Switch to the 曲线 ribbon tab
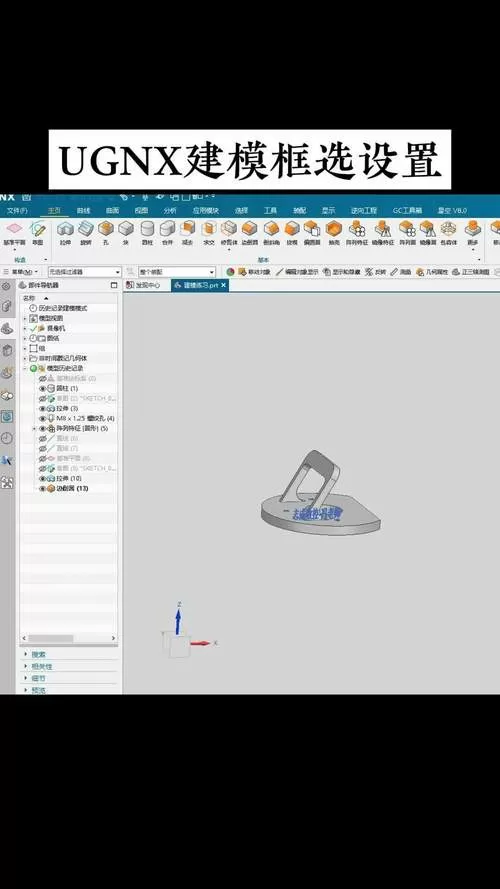 click(83, 210)
